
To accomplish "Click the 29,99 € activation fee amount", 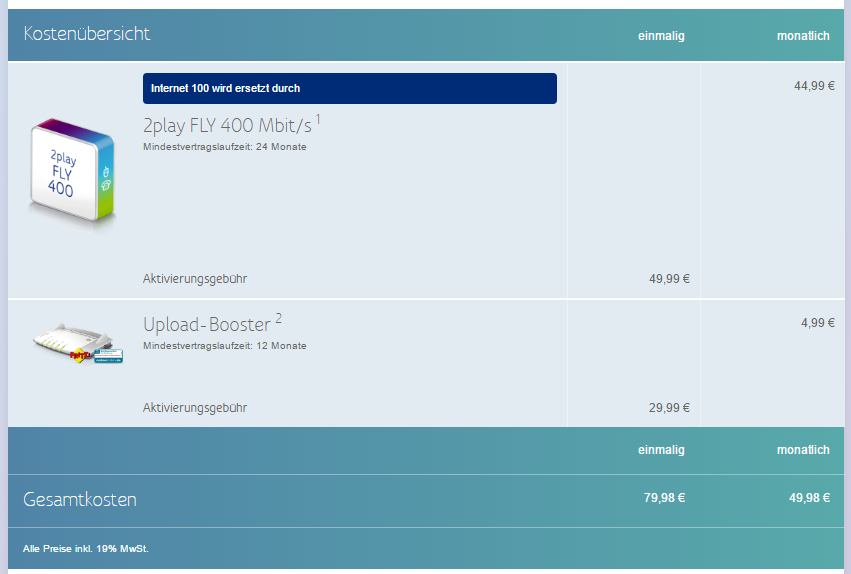I will tap(669, 408).
